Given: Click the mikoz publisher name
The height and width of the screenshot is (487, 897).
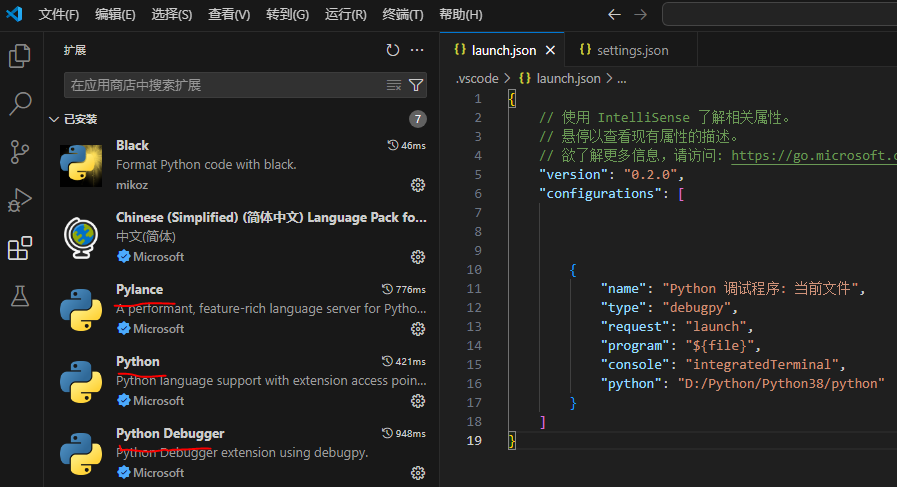Looking at the screenshot, I should point(132,185).
